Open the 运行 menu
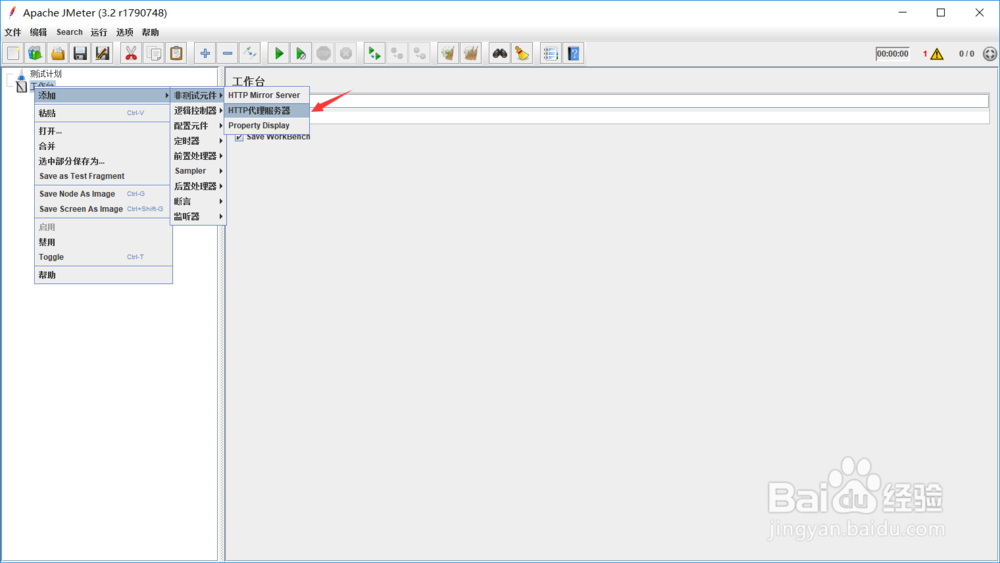Screen dimensions: 1000x563 coord(99,32)
